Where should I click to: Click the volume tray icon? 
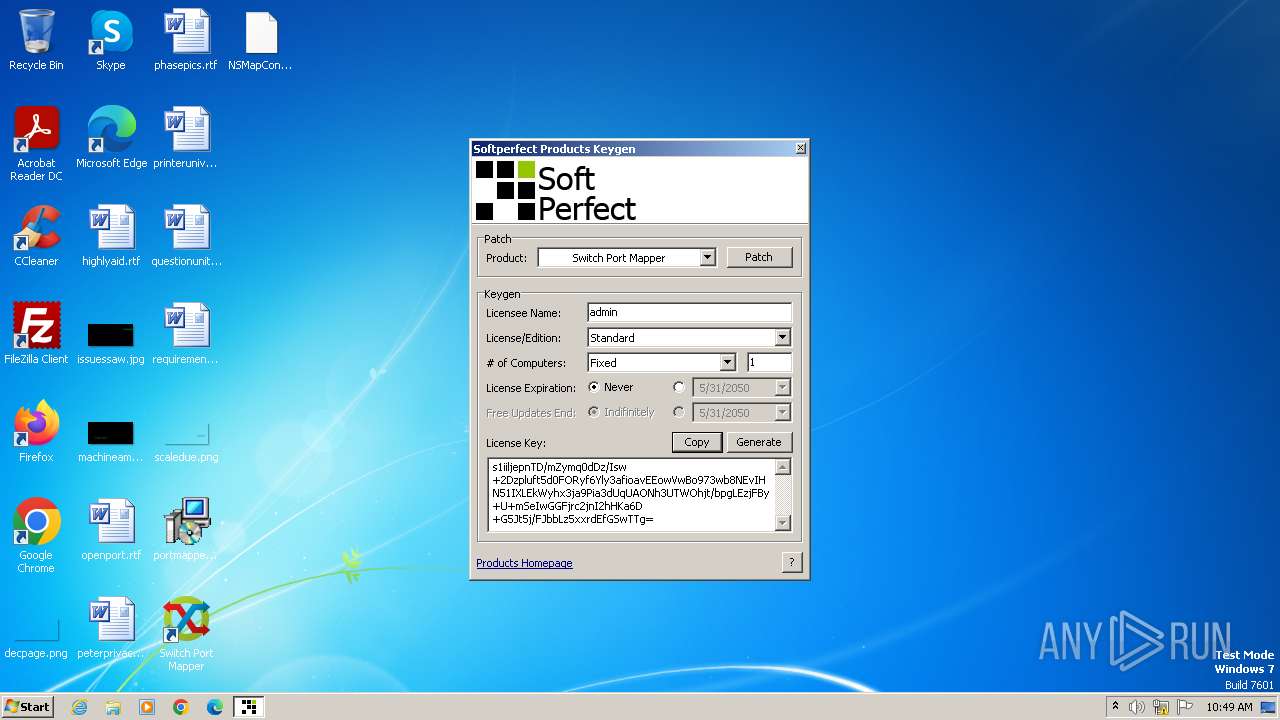pos(1137,707)
